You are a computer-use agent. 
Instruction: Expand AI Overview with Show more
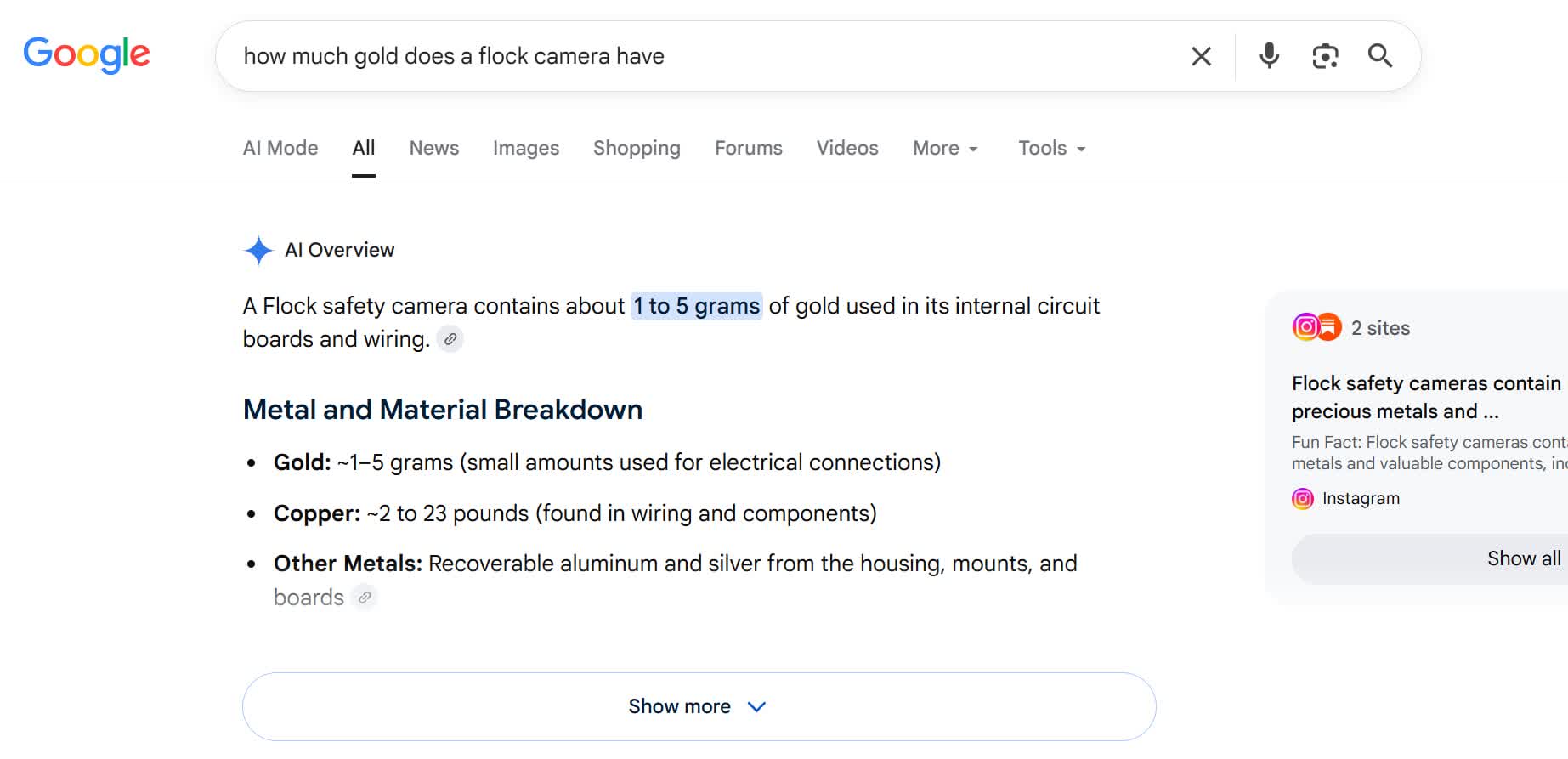pyautogui.click(x=699, y=706)
